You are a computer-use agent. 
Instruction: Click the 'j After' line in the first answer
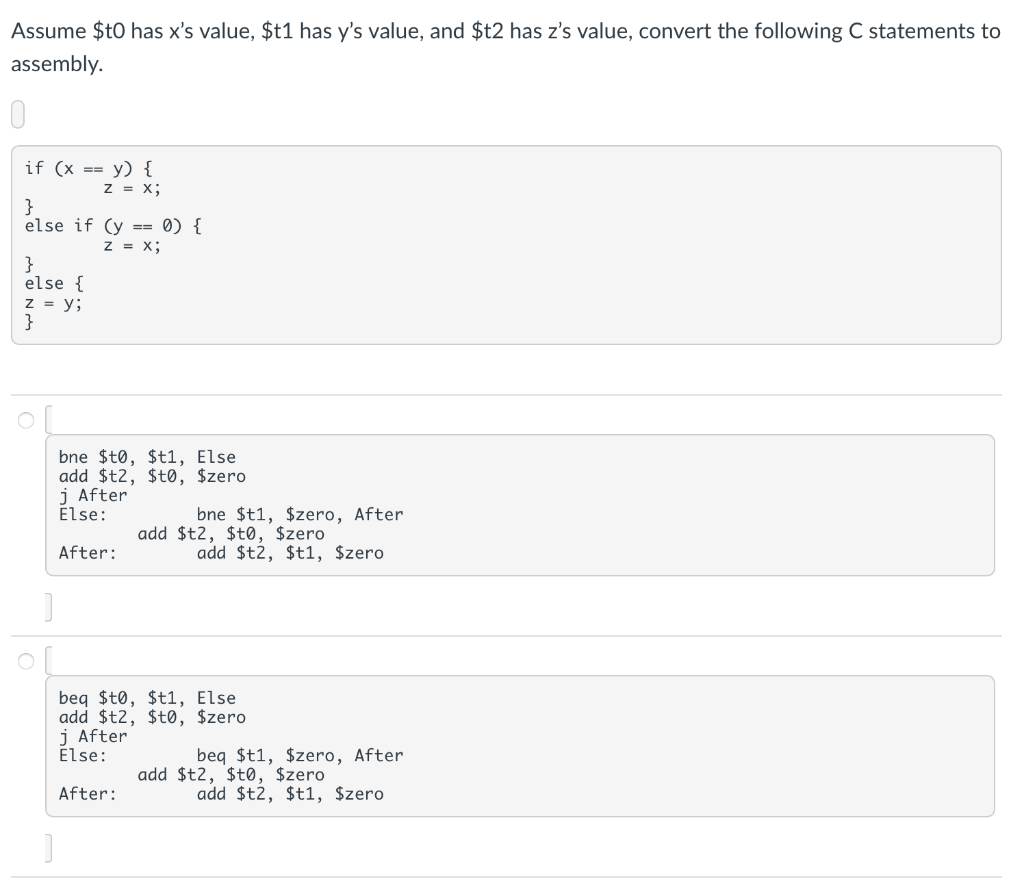coord(84,495)
